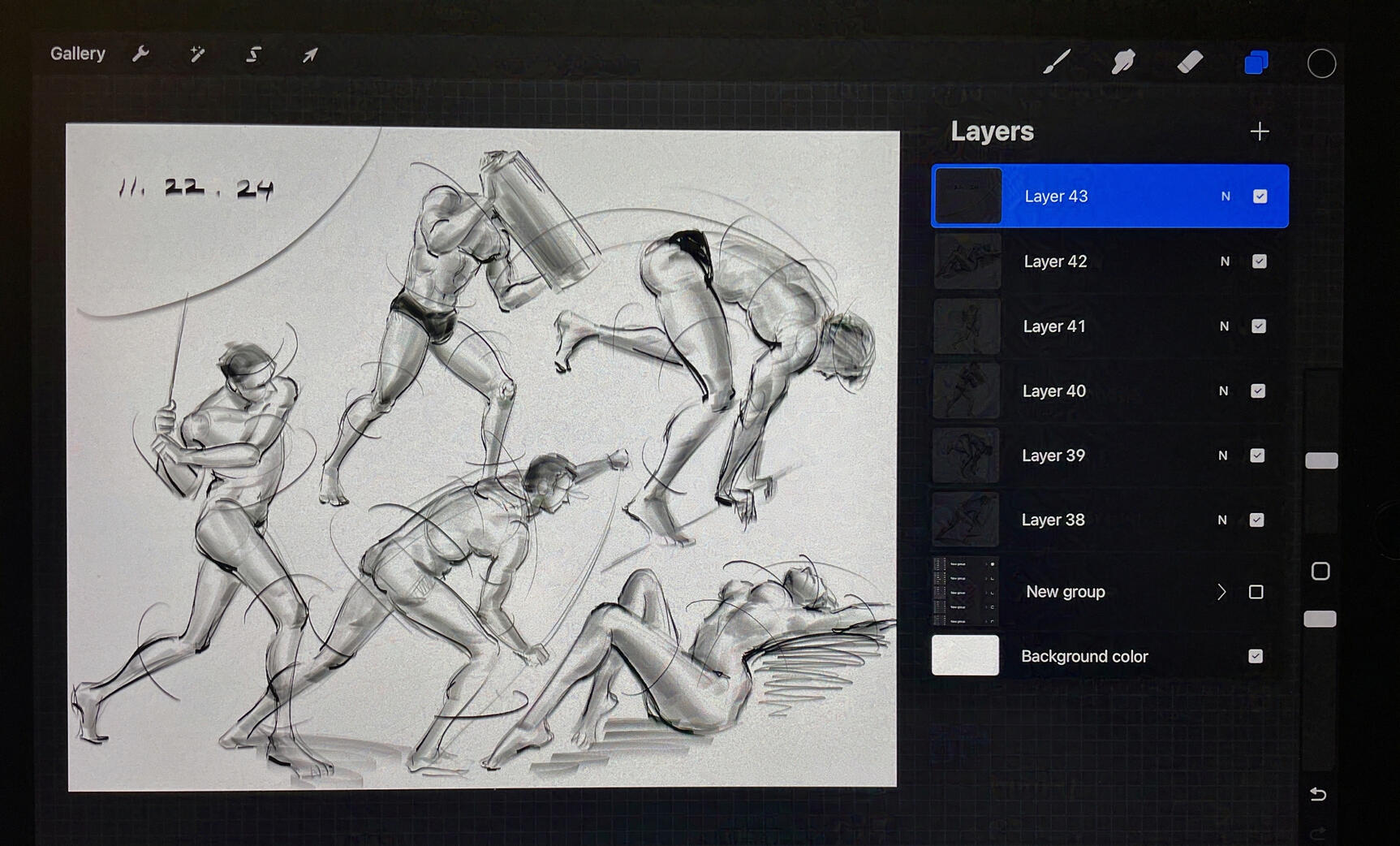
Task: Open the Actions wrench menu
Action: tap(140, 54)
